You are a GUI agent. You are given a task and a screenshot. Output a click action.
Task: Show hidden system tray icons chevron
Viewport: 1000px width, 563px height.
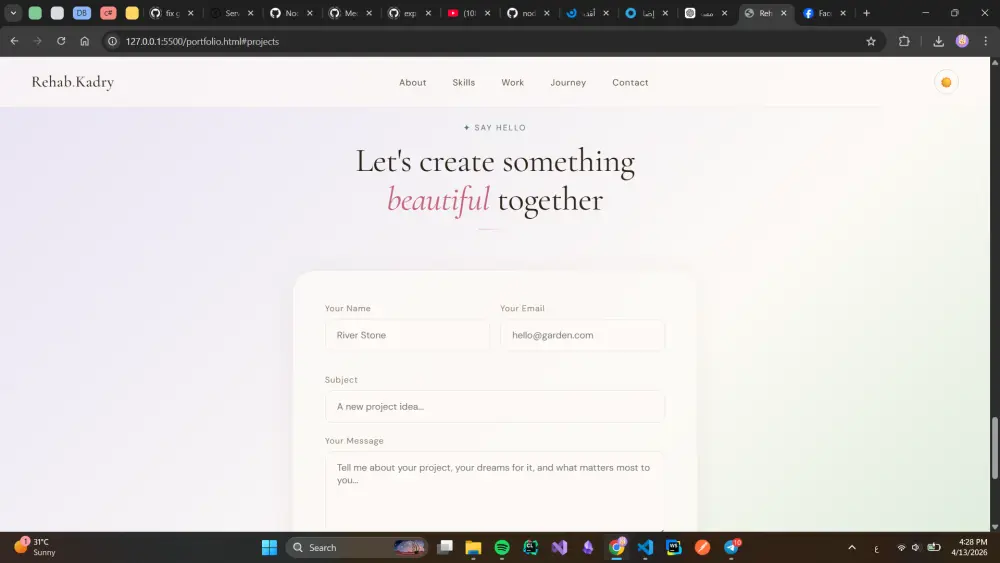851,547
